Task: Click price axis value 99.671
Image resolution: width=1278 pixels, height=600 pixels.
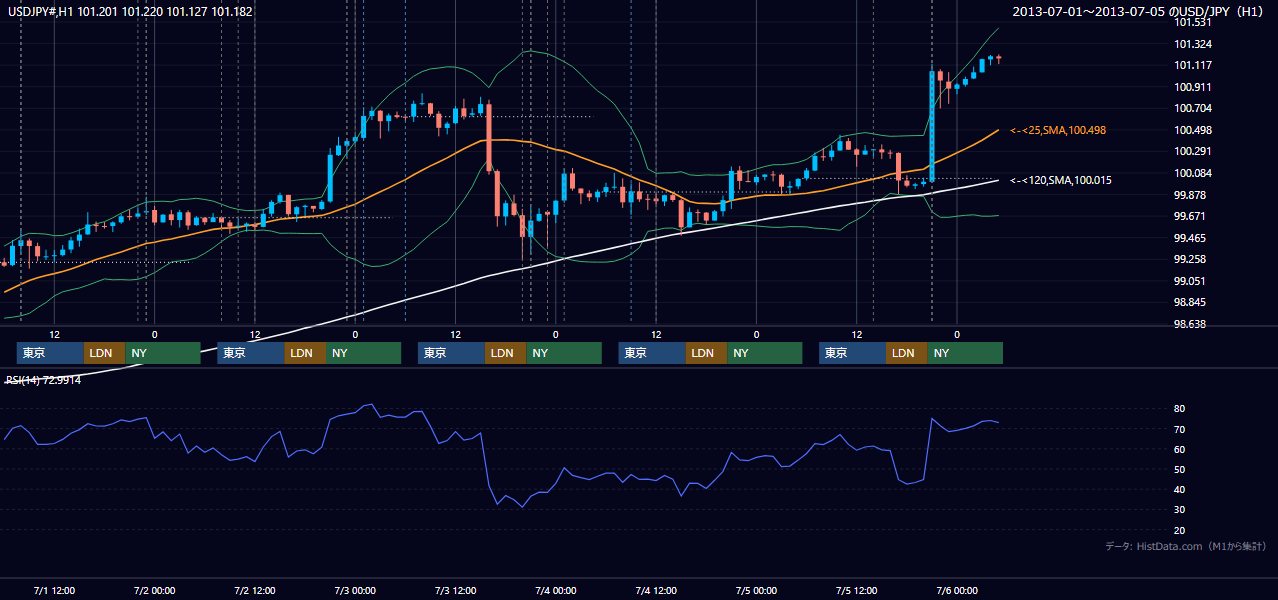Action: click(x=1190, y=216)
